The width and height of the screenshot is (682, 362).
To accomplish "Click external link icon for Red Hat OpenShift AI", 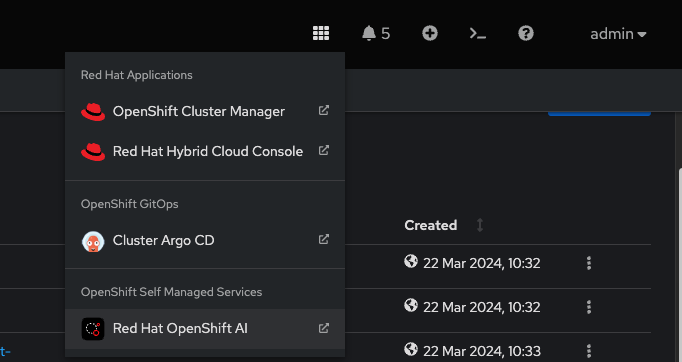I will tap(324, 328).
